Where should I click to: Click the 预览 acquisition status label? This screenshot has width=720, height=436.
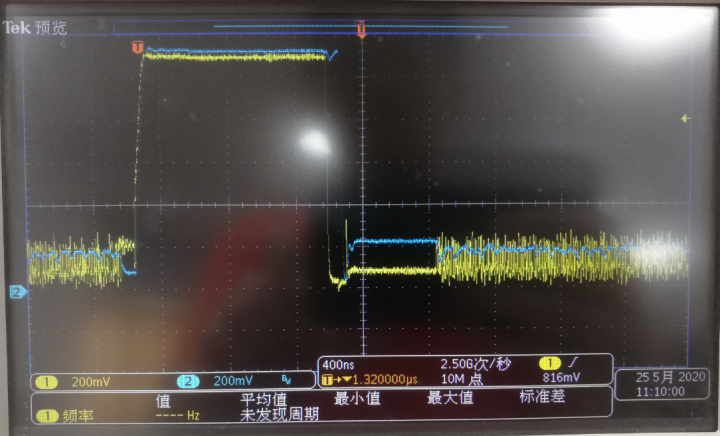tap(51, 28)
